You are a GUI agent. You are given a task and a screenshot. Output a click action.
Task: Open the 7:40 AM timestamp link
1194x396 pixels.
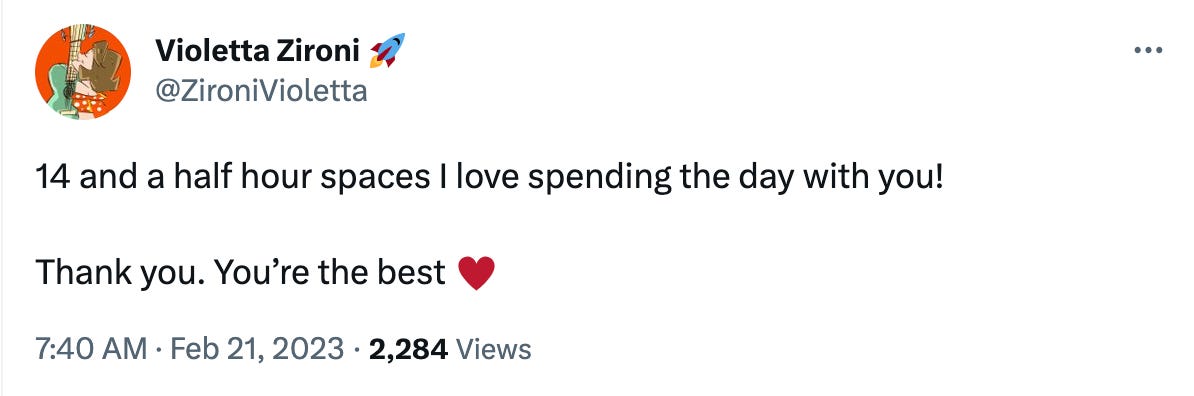[91, 350]
